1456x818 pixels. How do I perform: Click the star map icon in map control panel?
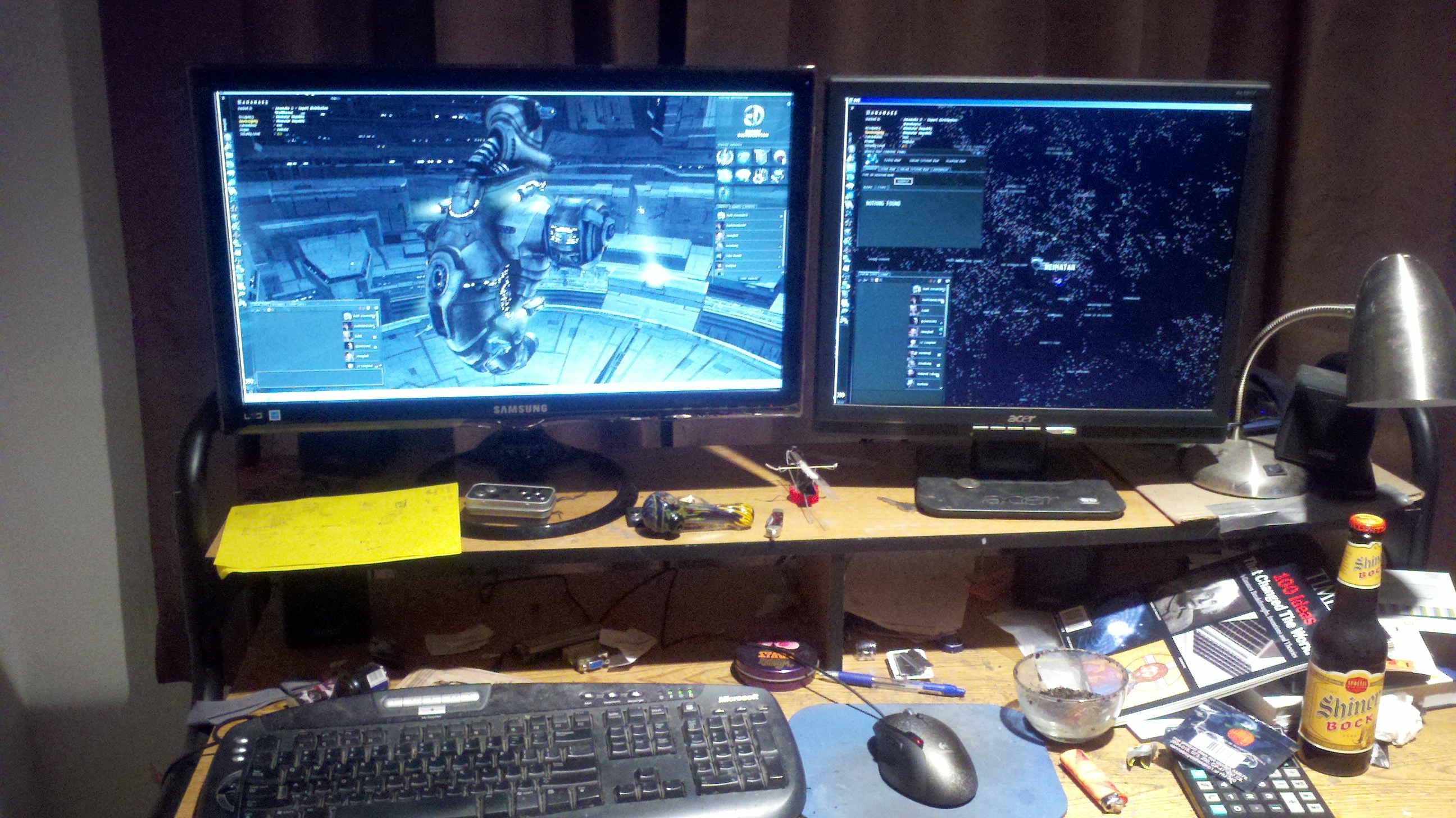872,159
